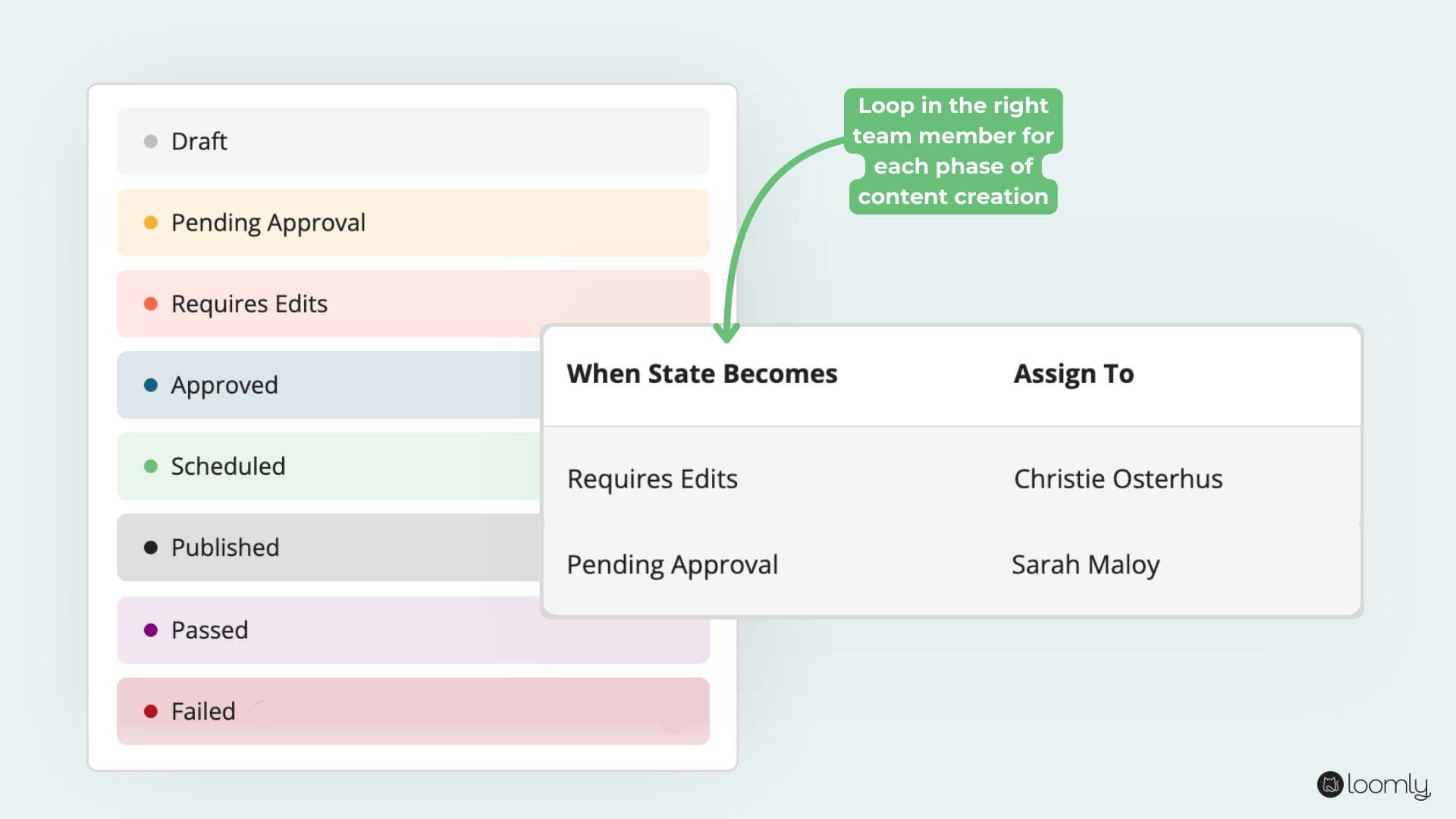Click the black dot next to Published
Screen dimensions: 1456x819
pyautogui.click(x=149, y=547)
